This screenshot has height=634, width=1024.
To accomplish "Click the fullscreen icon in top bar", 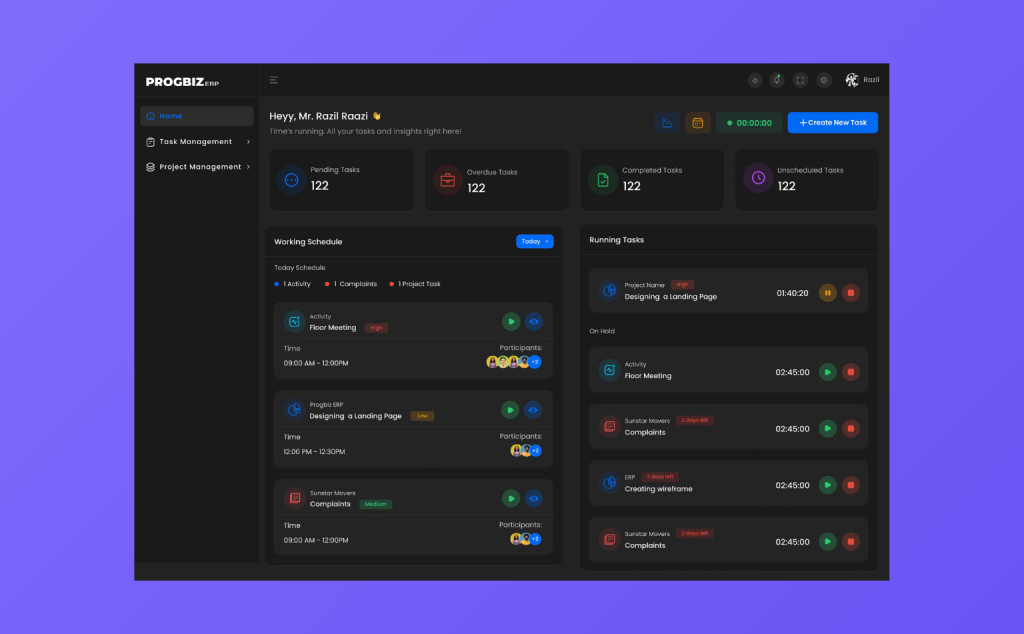I will click(800, 80).
